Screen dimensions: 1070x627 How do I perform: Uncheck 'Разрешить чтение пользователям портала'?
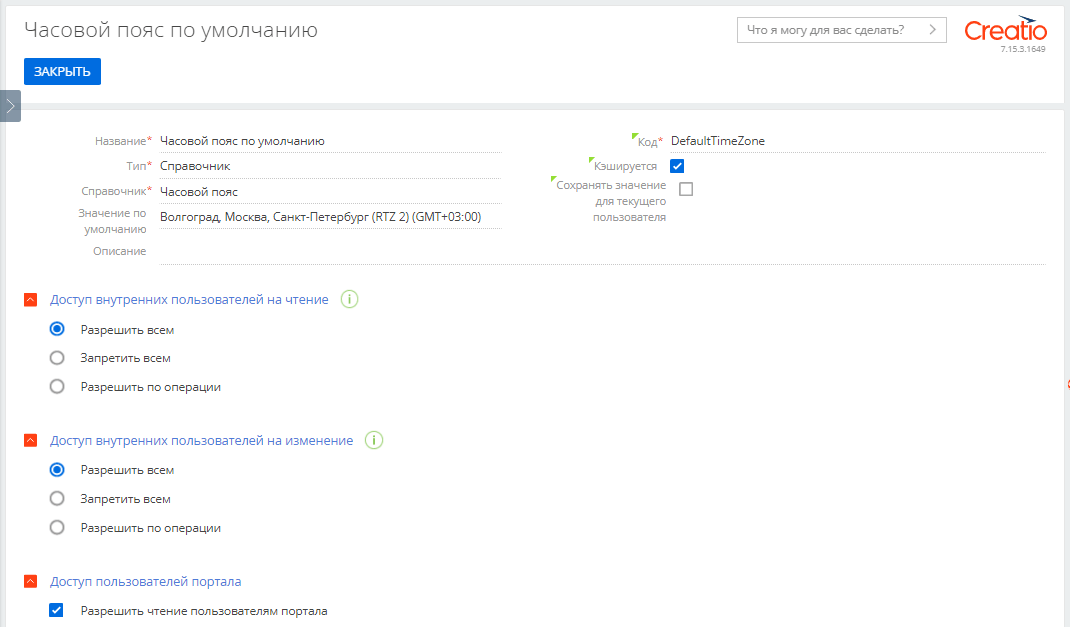(x=56, y=609)
